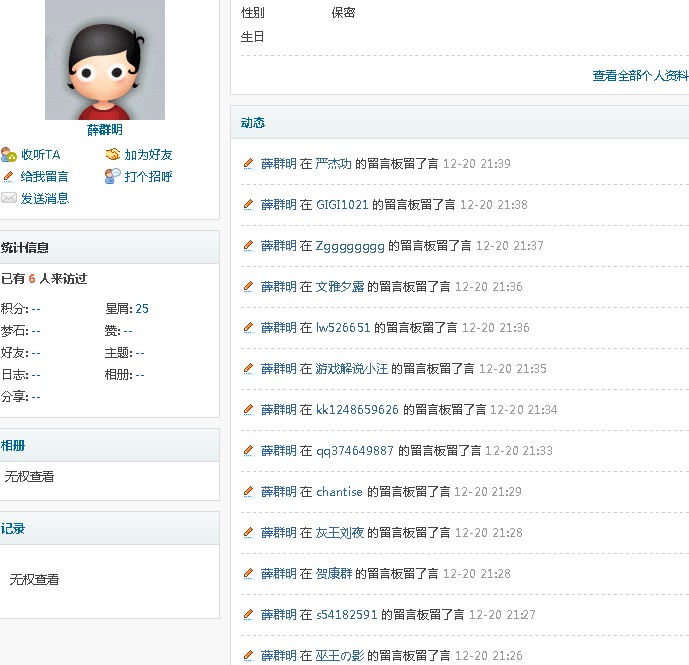Open chantise user profile link
689x665 pixels.
[x=339, y=492]
